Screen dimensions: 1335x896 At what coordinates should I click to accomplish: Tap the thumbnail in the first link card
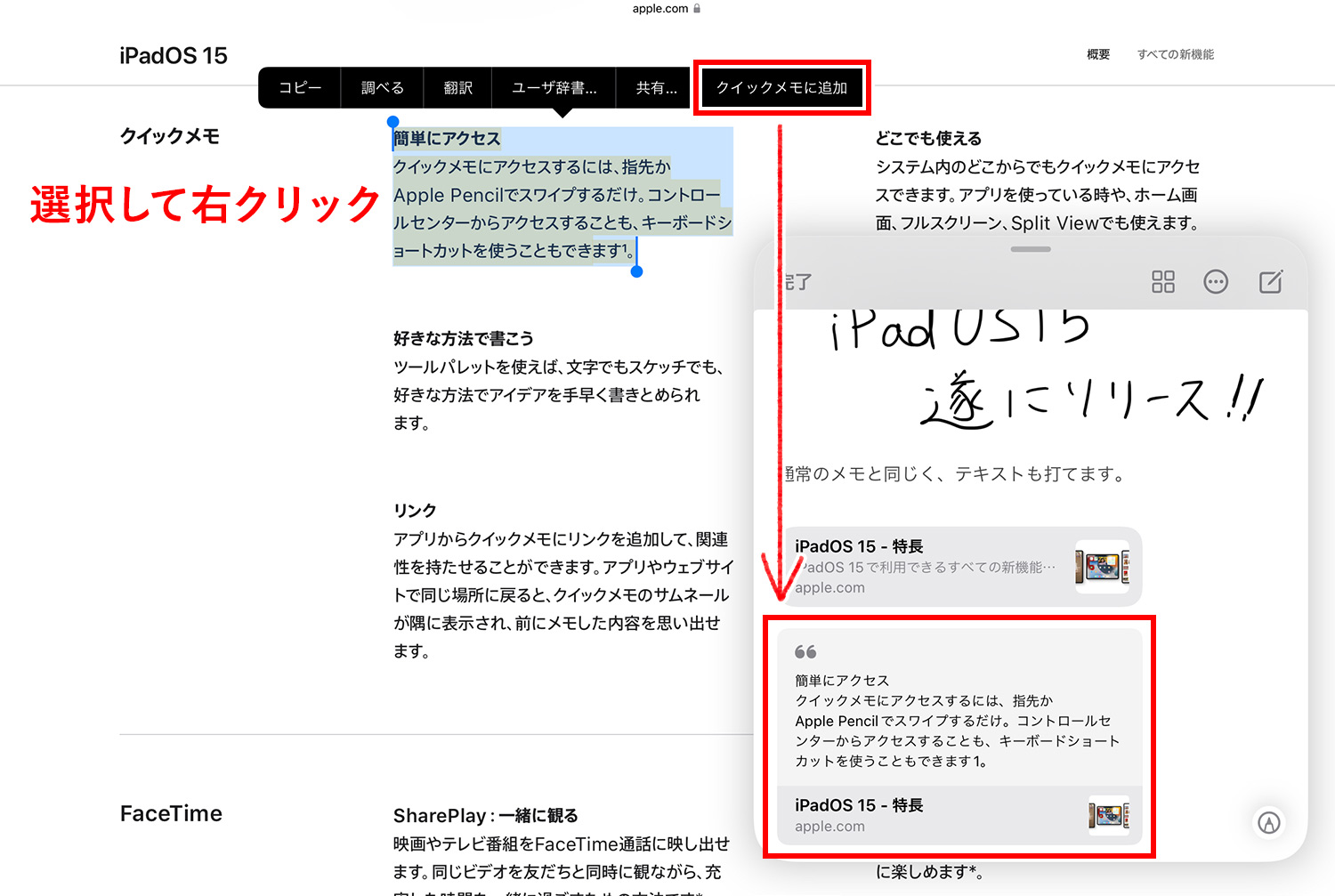pos(1102,567)
